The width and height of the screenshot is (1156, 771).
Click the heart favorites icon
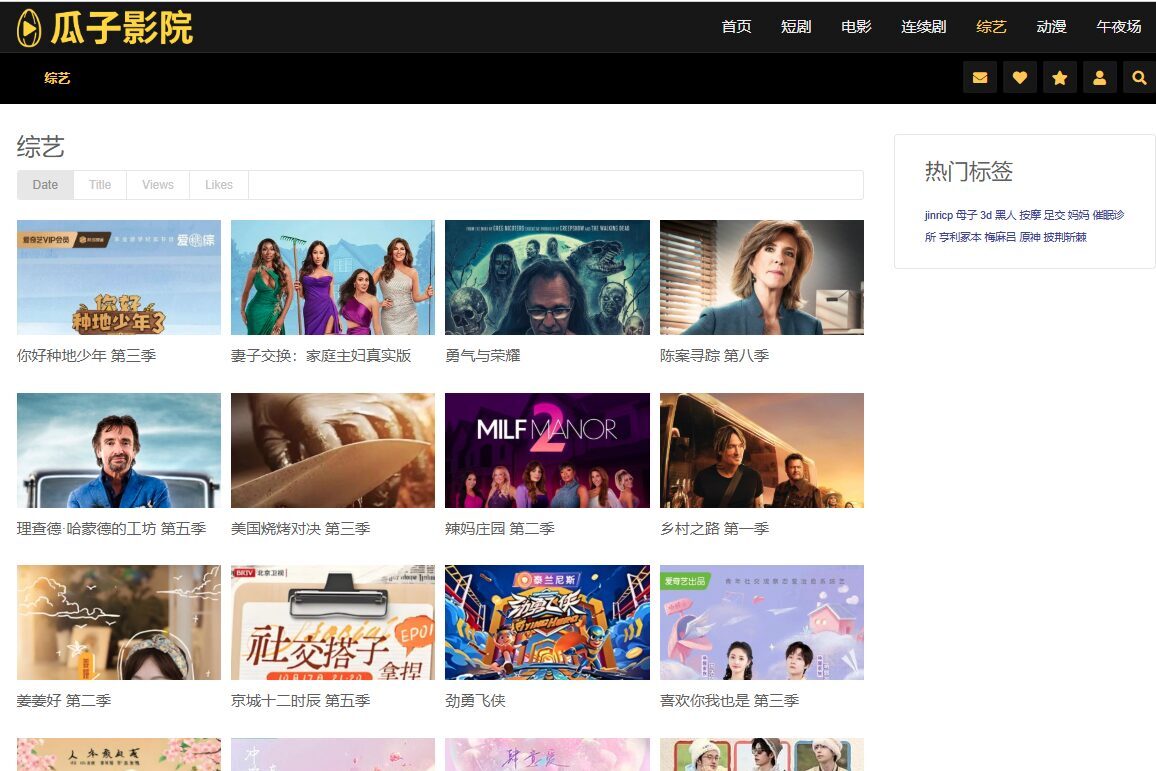point(1019,78)
